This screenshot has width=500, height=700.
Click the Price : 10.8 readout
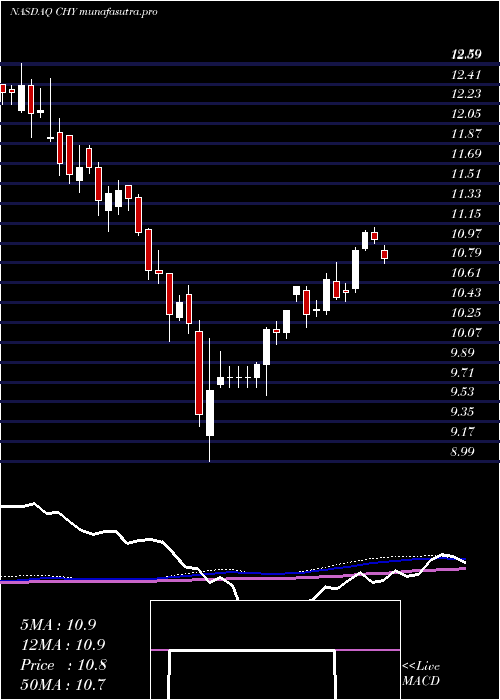63,665
